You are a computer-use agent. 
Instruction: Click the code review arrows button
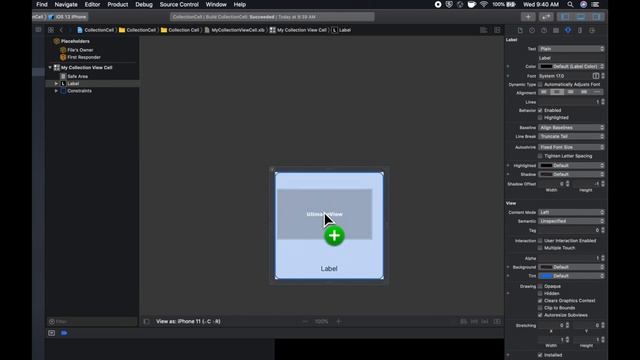pos(546,17)
